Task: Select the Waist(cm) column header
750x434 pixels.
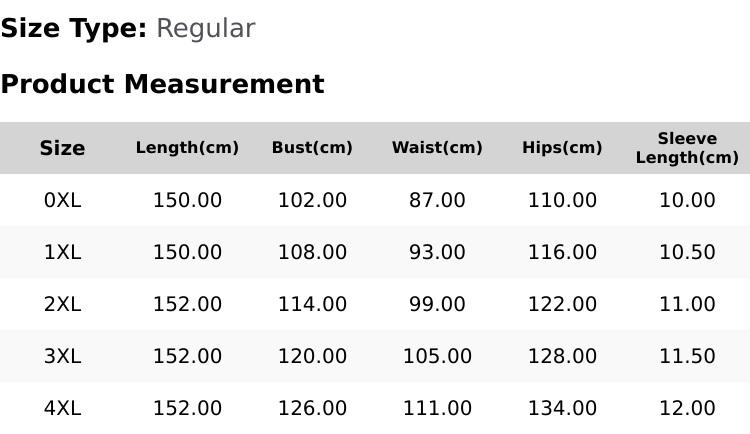Action: pos(437,147)
